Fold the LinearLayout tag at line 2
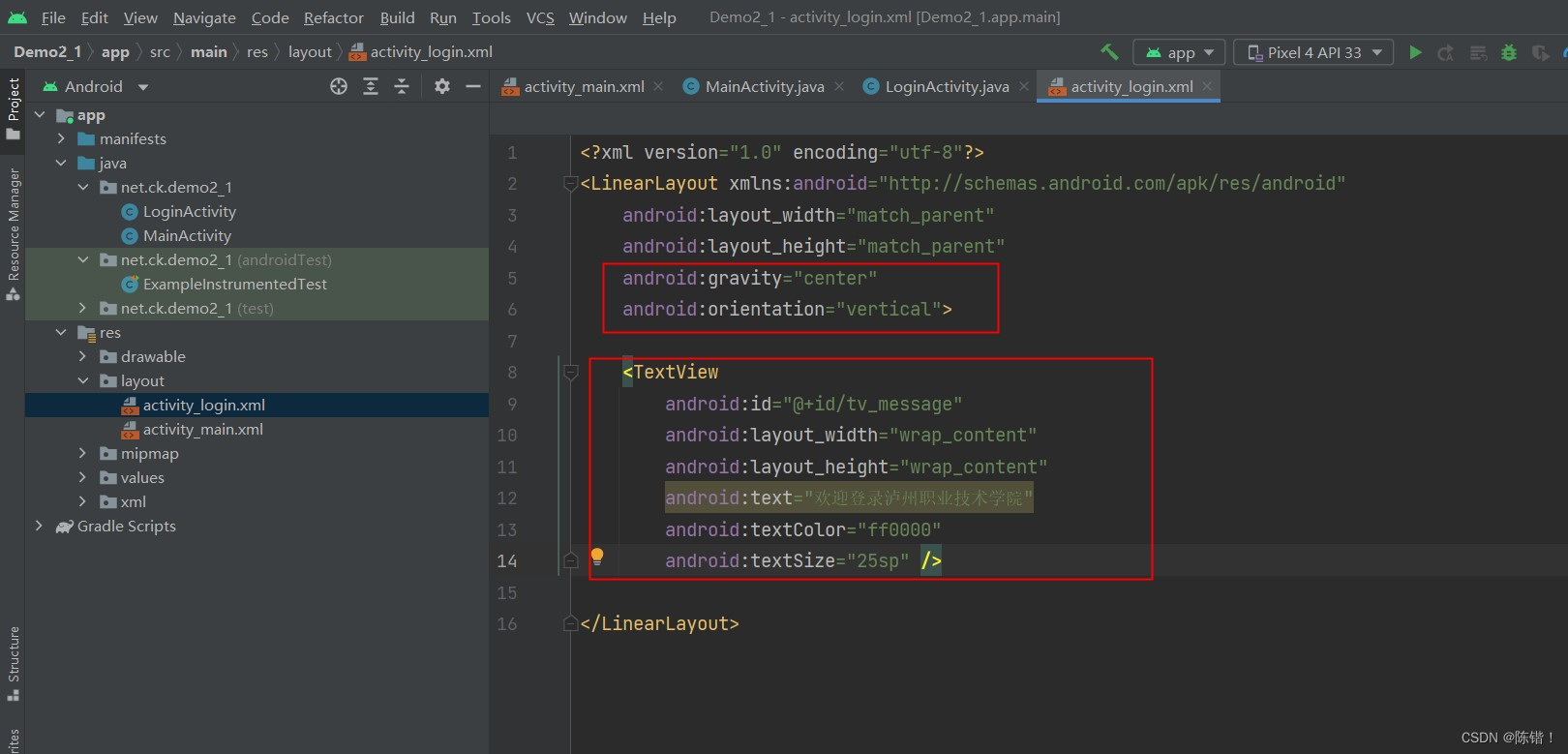The image size is (1568, 754). pyautogui.click(x=571, y=184)
